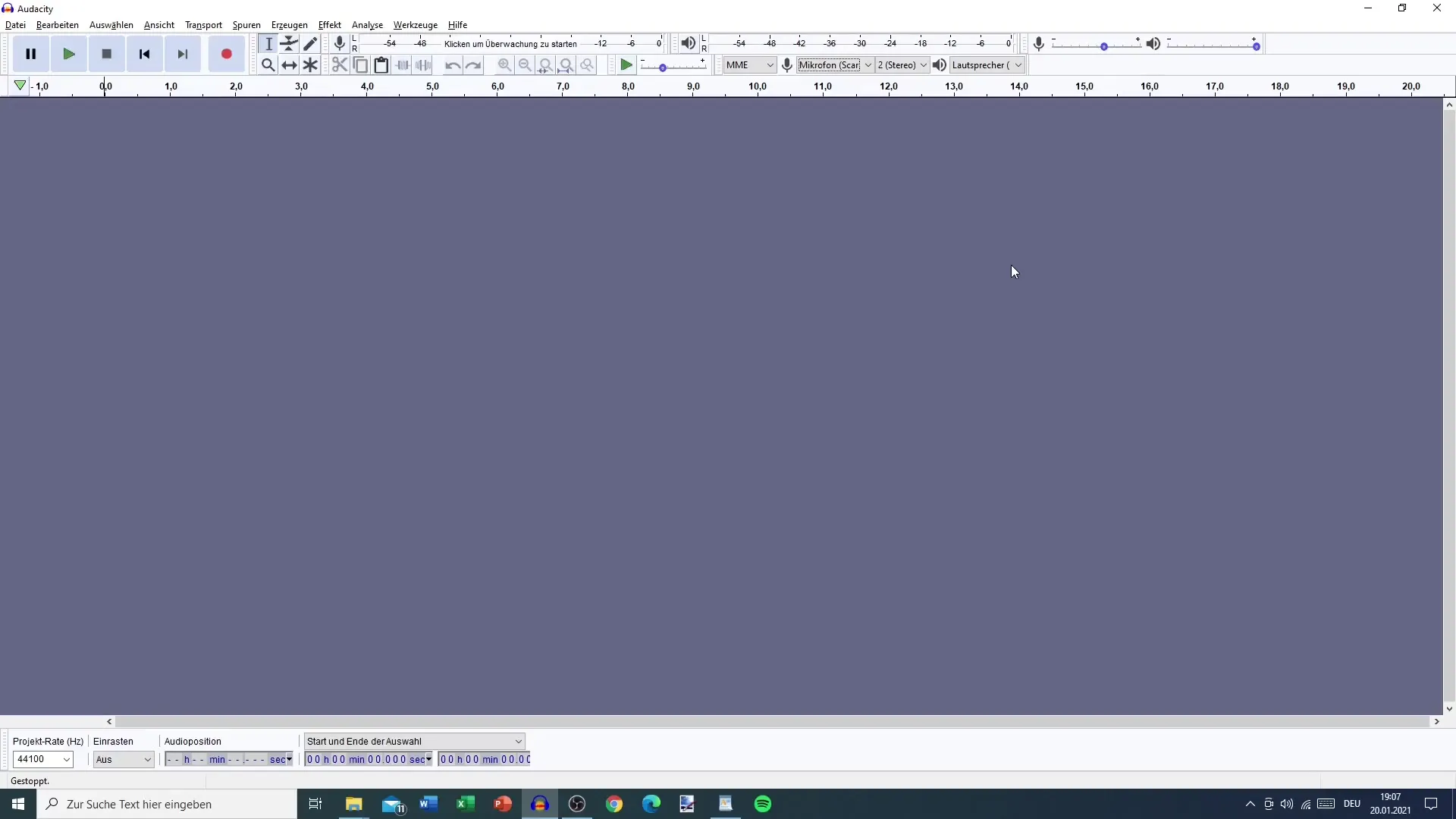
Task: Click the Windows Start button
Action: click(x=18, y=804)
